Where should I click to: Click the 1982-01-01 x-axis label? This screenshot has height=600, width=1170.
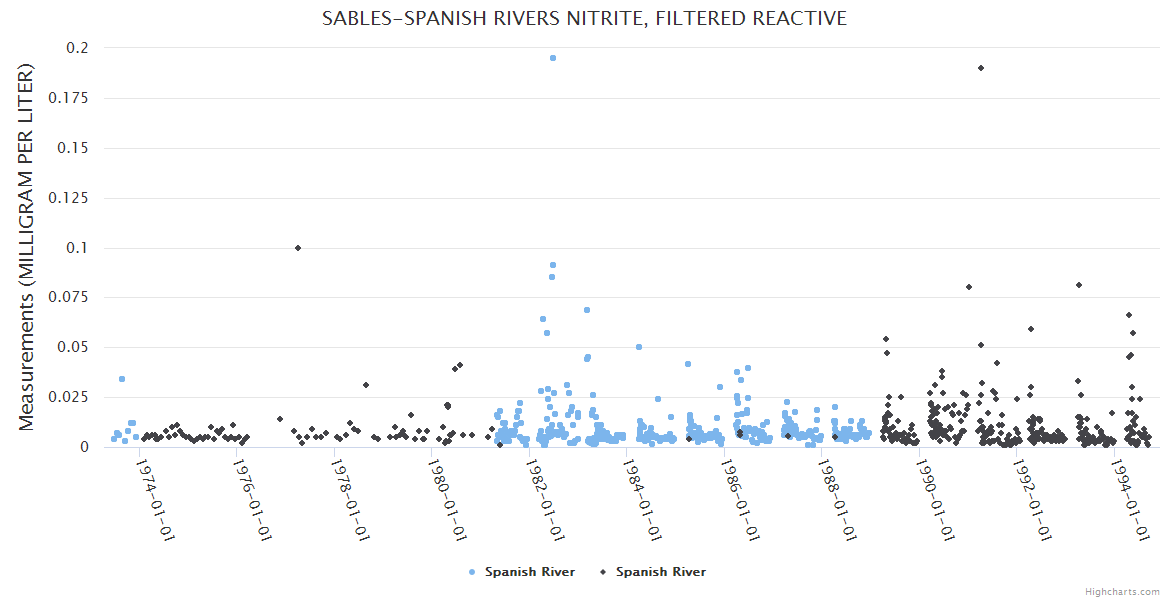tap(547, 500)
